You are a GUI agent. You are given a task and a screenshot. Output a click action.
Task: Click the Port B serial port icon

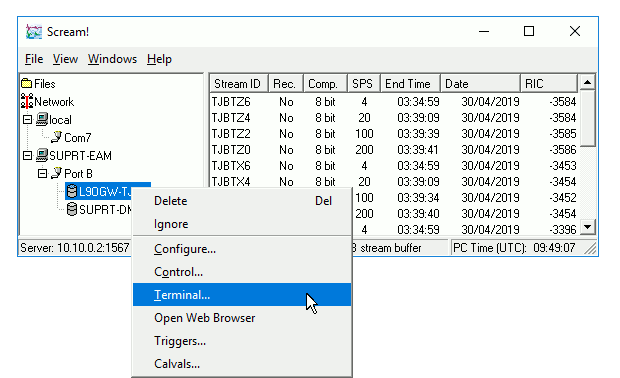(57, 173)
